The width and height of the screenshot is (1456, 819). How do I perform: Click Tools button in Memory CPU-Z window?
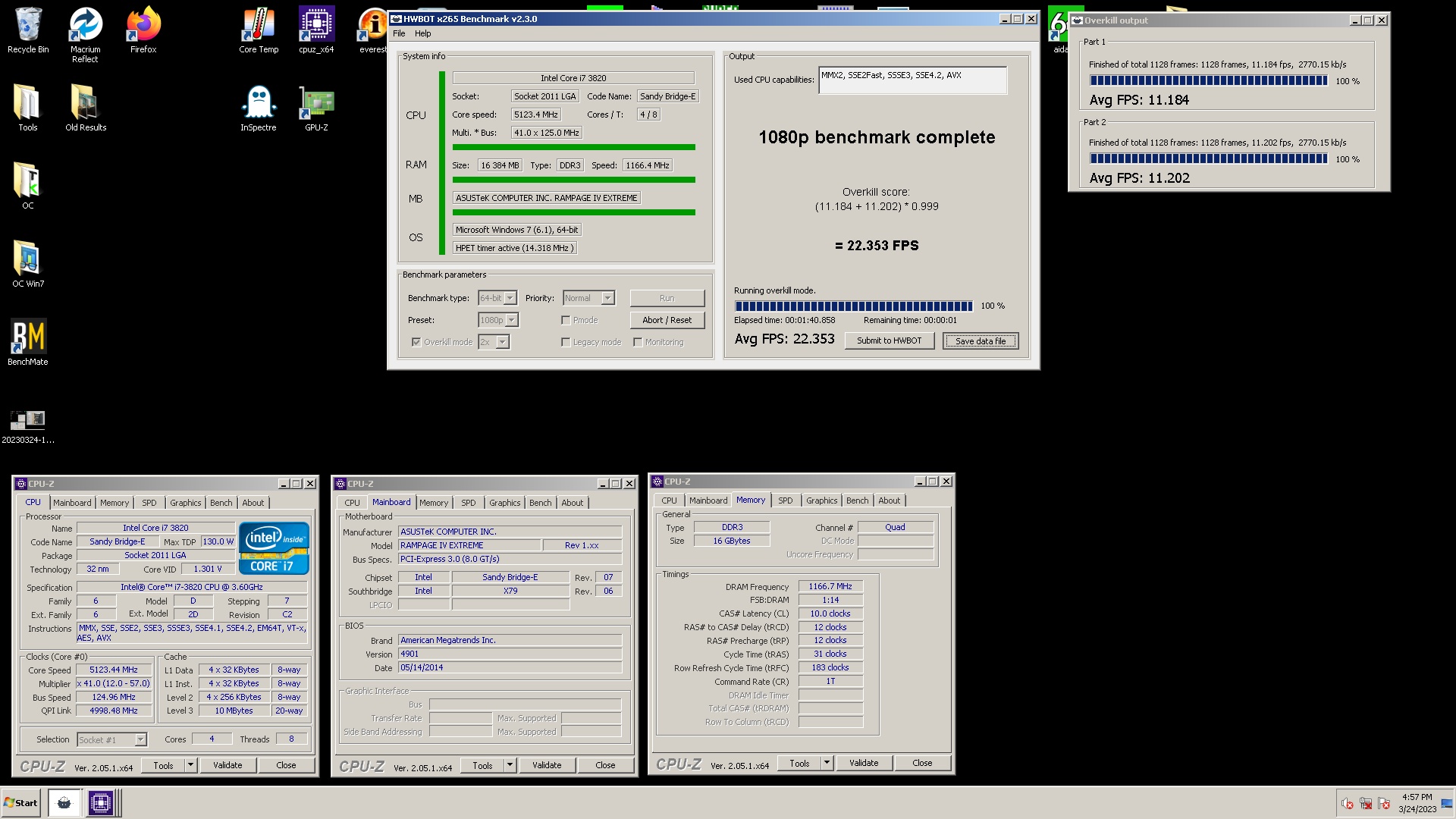pyautogui.click(x=799, y=763)
